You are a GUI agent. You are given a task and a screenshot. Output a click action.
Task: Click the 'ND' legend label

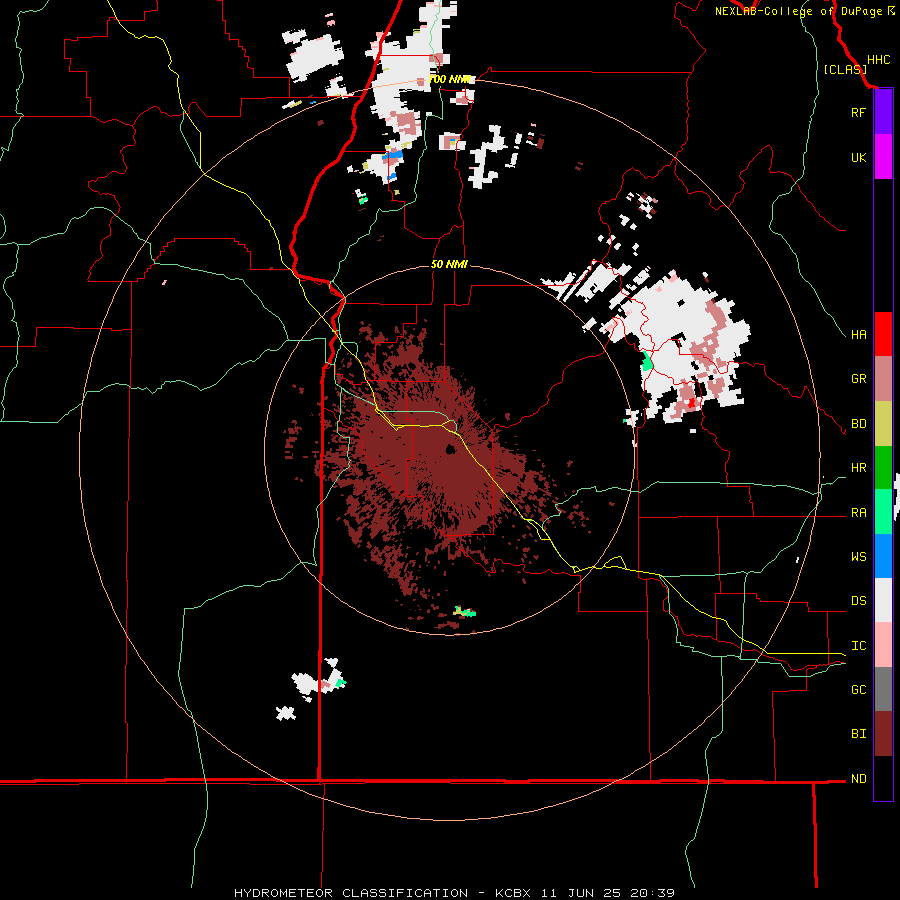tap(858, 779)
